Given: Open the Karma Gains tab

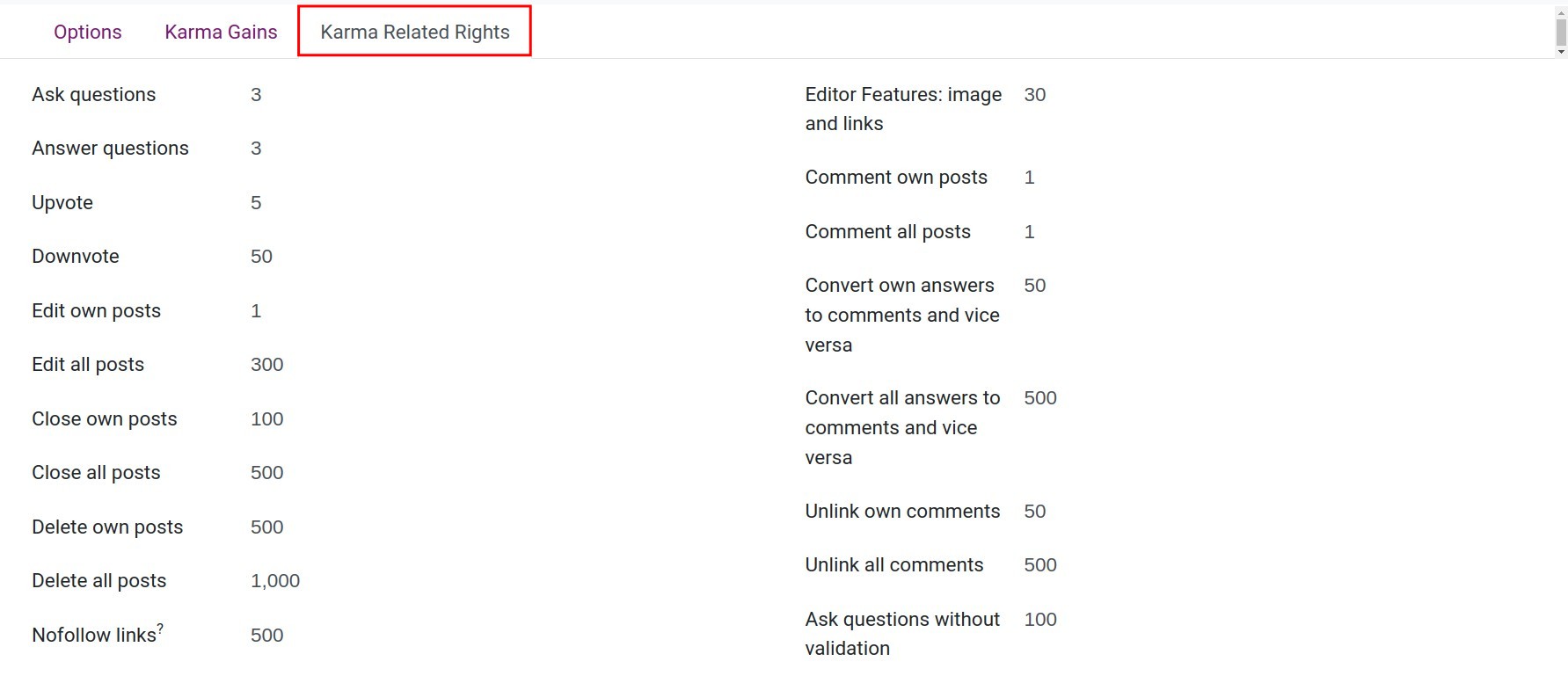Looking at the screenshot, I should (x=221, y=32).
